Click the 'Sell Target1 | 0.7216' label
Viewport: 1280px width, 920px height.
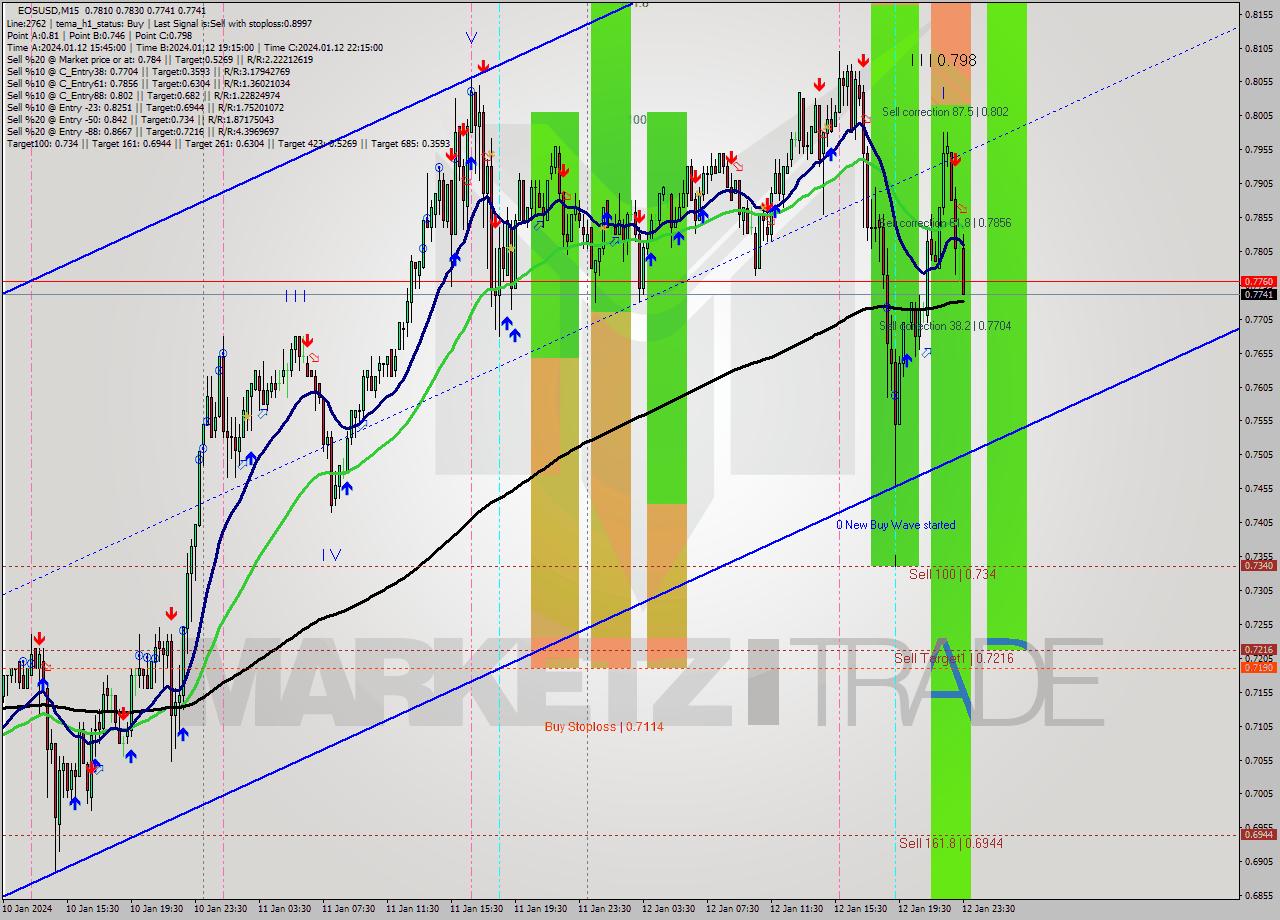pyautogui.click(x=953, y=659)
